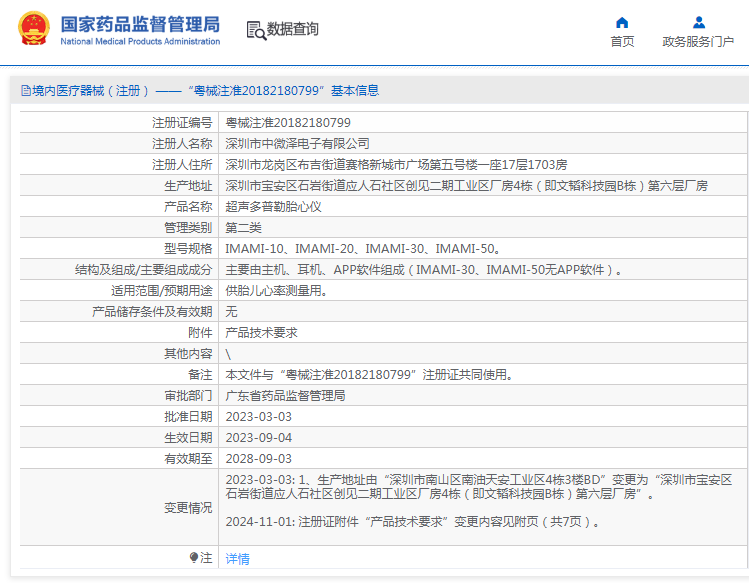
Task: Click the 首页 label text
Action: point(622,42)
